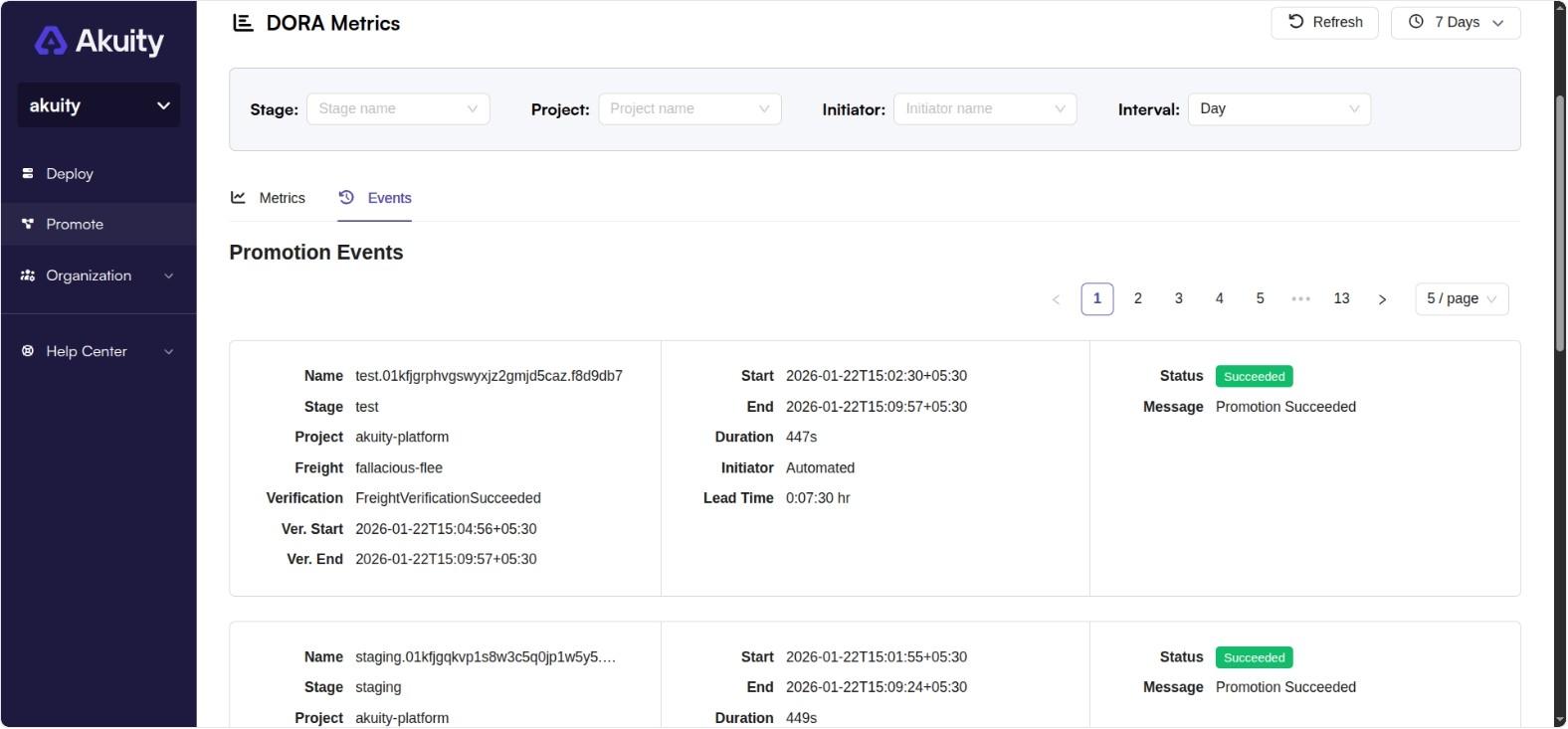Click the Organization sidebar icon

point(28,275)
